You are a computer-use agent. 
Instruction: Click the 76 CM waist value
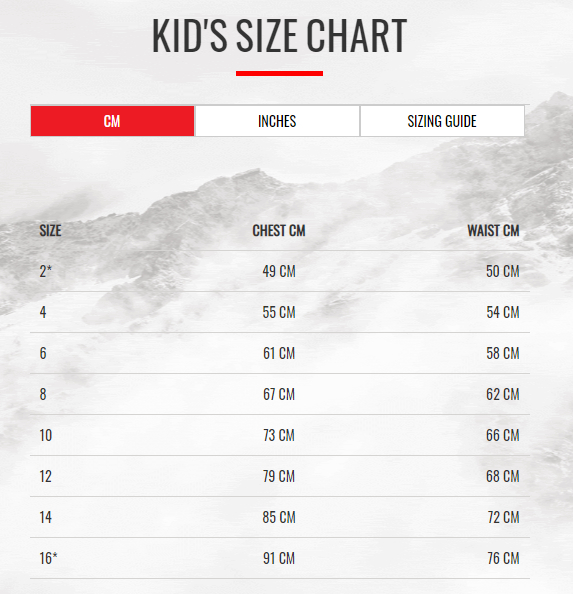pyautogui.click(x=503, y=558)
